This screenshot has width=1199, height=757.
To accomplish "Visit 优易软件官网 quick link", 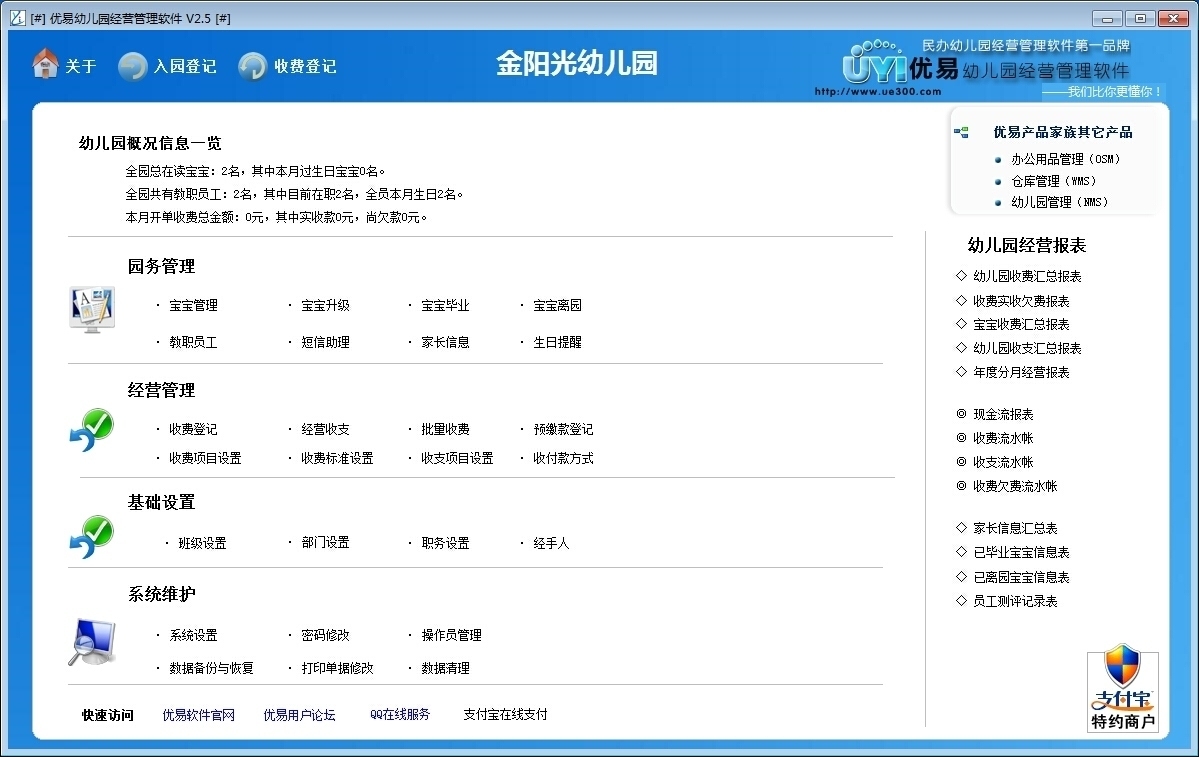I will point(198,715).
